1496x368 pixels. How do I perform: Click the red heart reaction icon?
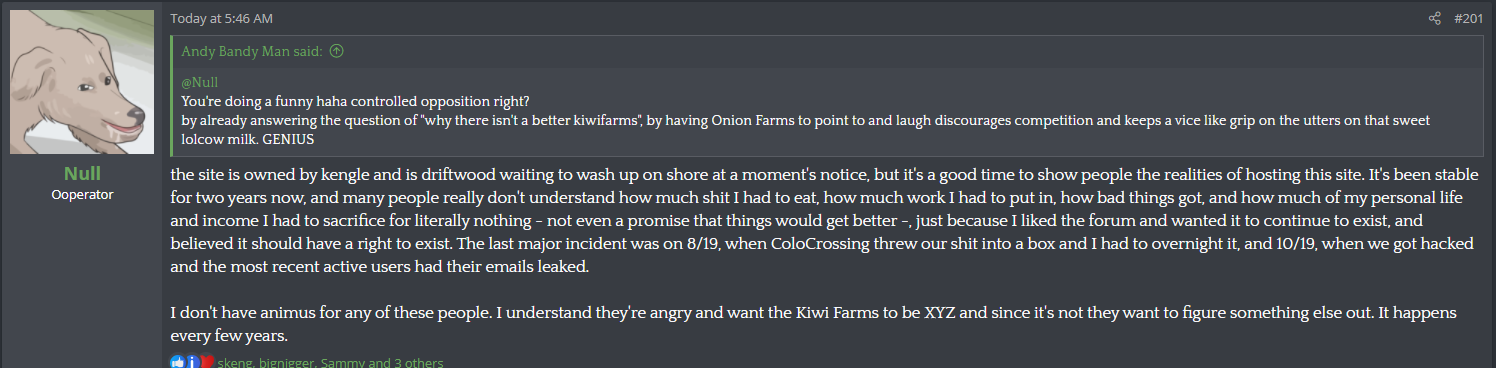click(x=206, y=362)
